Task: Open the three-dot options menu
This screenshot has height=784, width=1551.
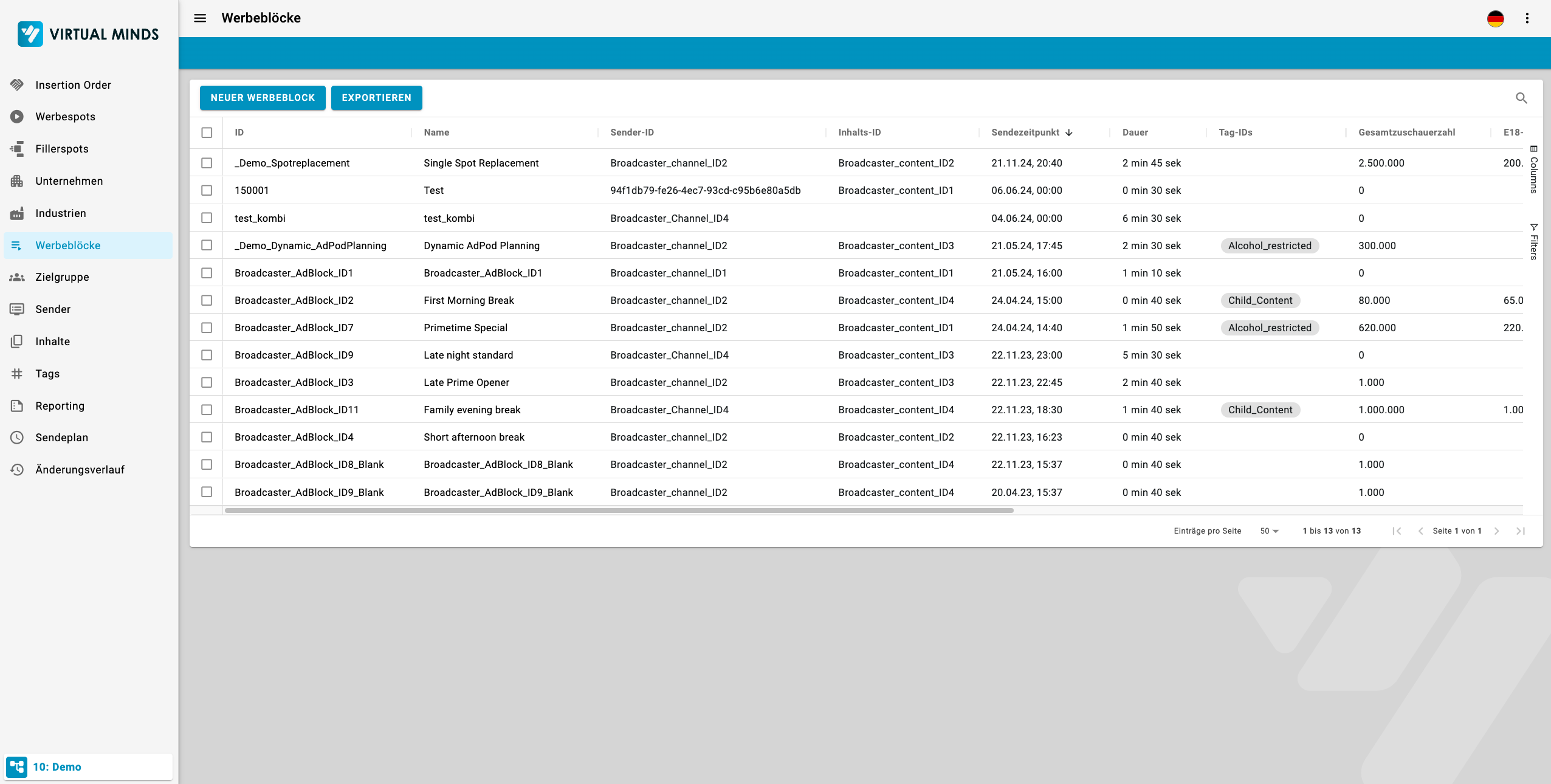Action: click(1527, 18)
